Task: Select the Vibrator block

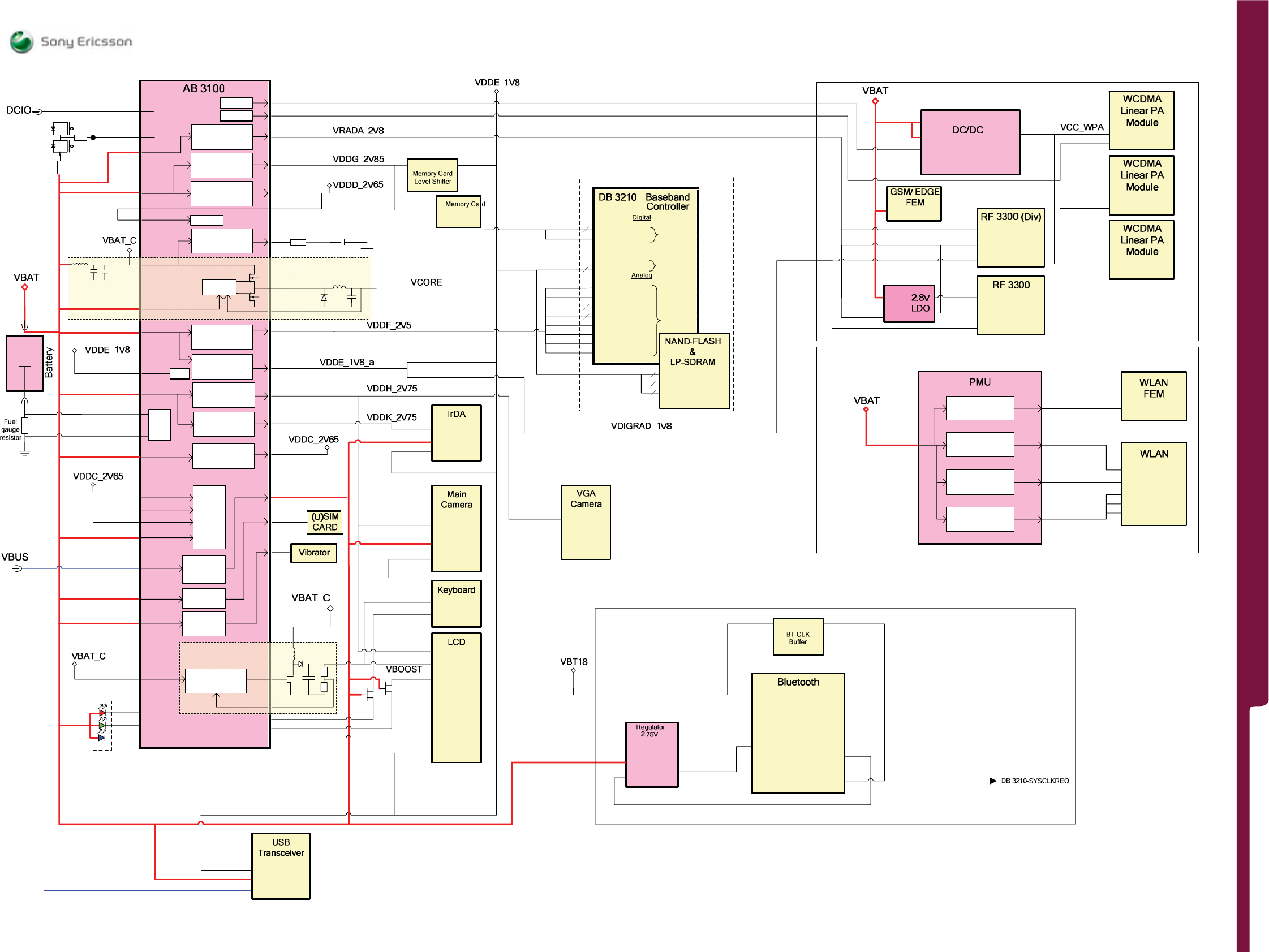Action: pyautogui.click(x=314, y=553)
